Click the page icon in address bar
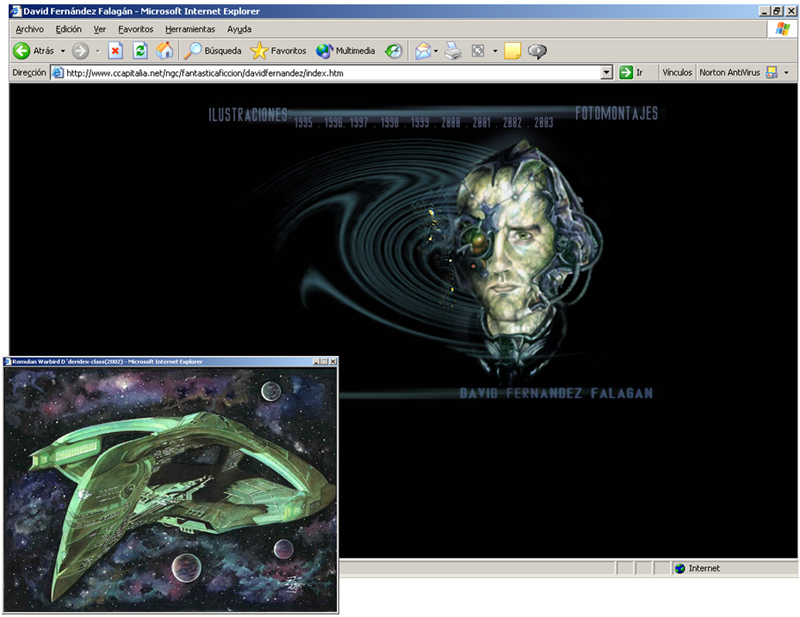The height and width of the screenshot is (617, 800). [58, 73]
